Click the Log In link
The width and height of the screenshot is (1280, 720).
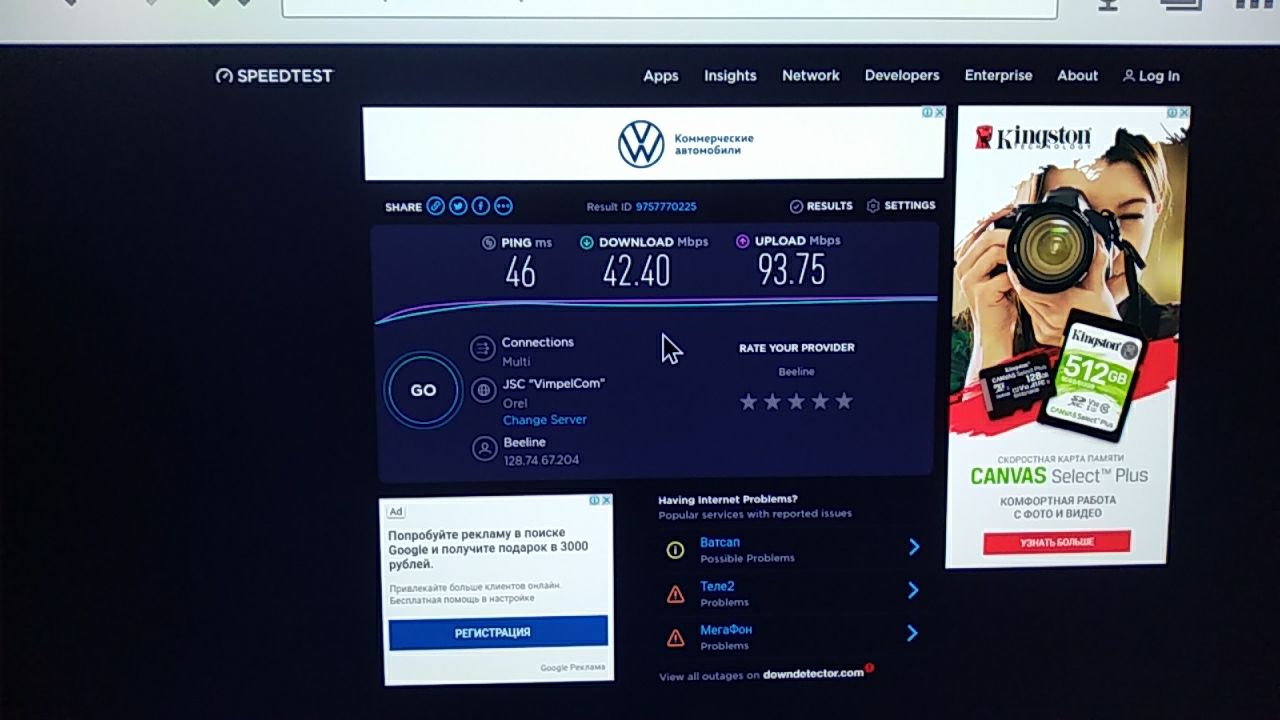click(1151, 76)
